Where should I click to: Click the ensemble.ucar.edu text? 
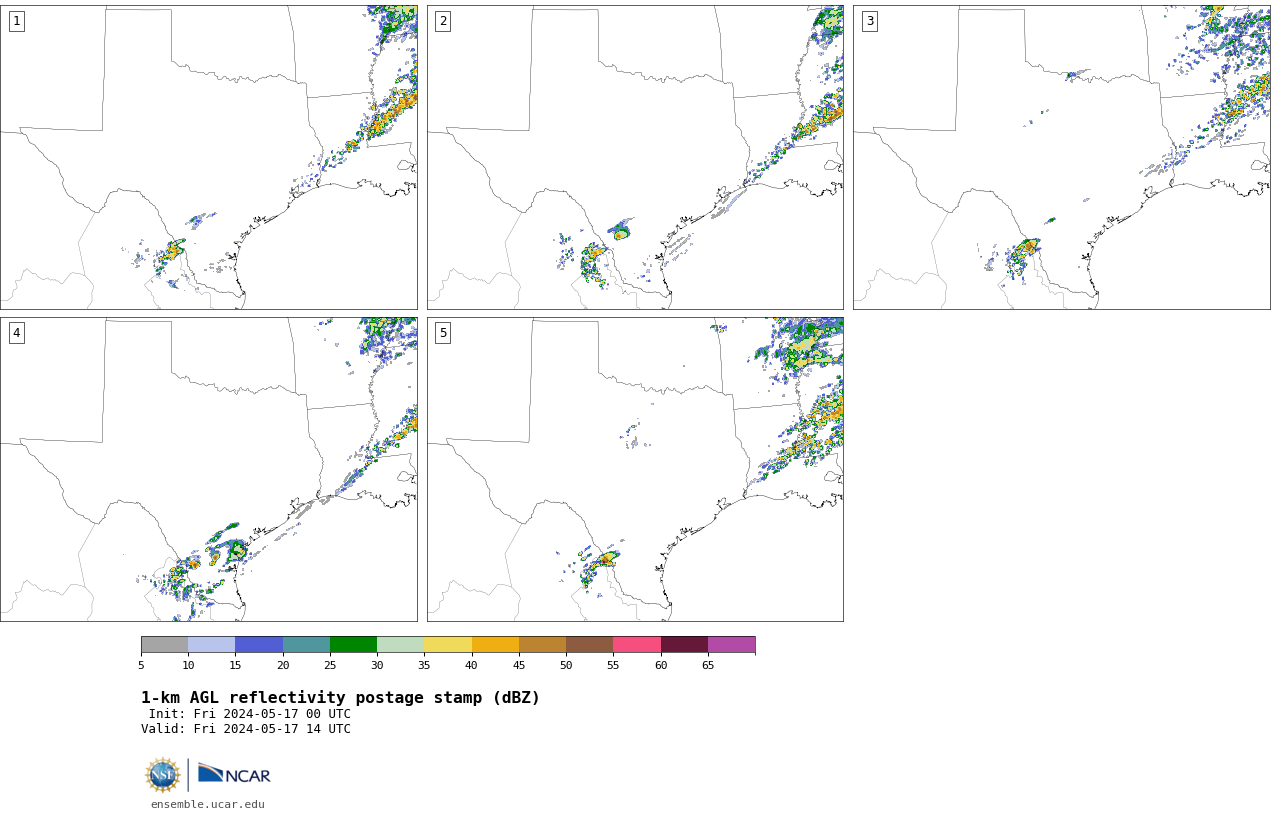208,804
